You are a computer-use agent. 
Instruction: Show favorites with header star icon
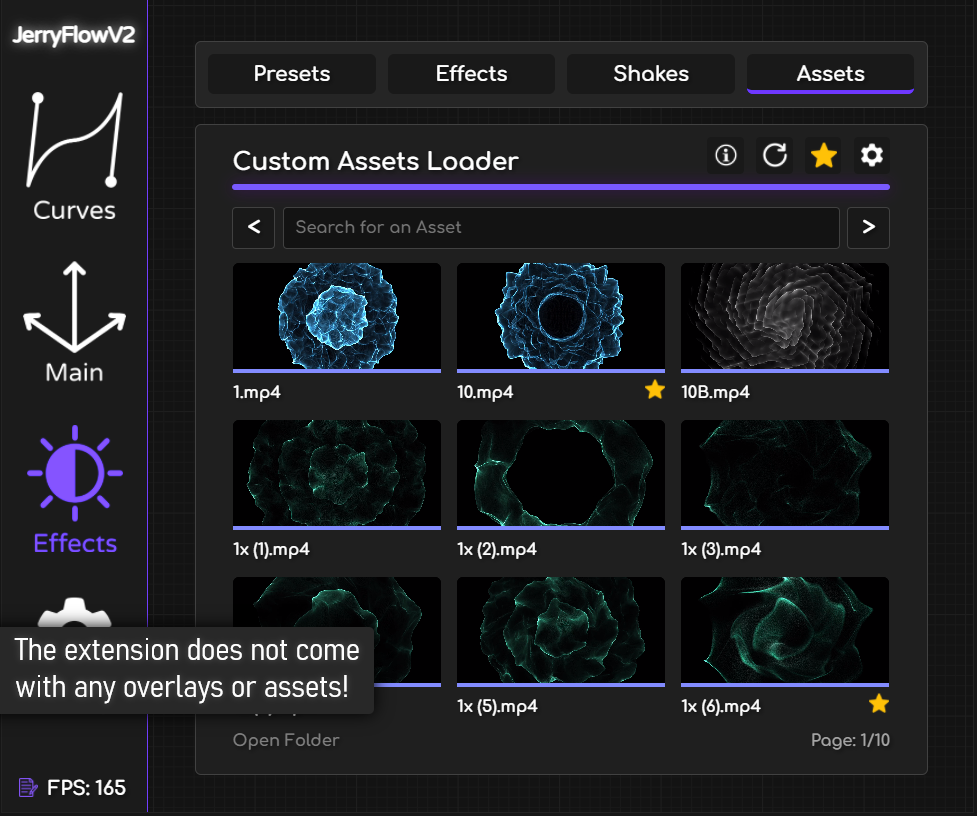823,155
